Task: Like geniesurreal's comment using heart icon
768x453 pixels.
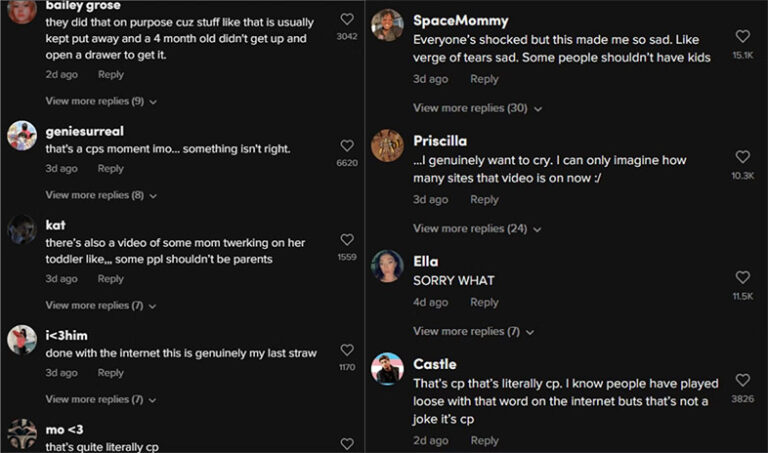Action: tap(347, 146)
